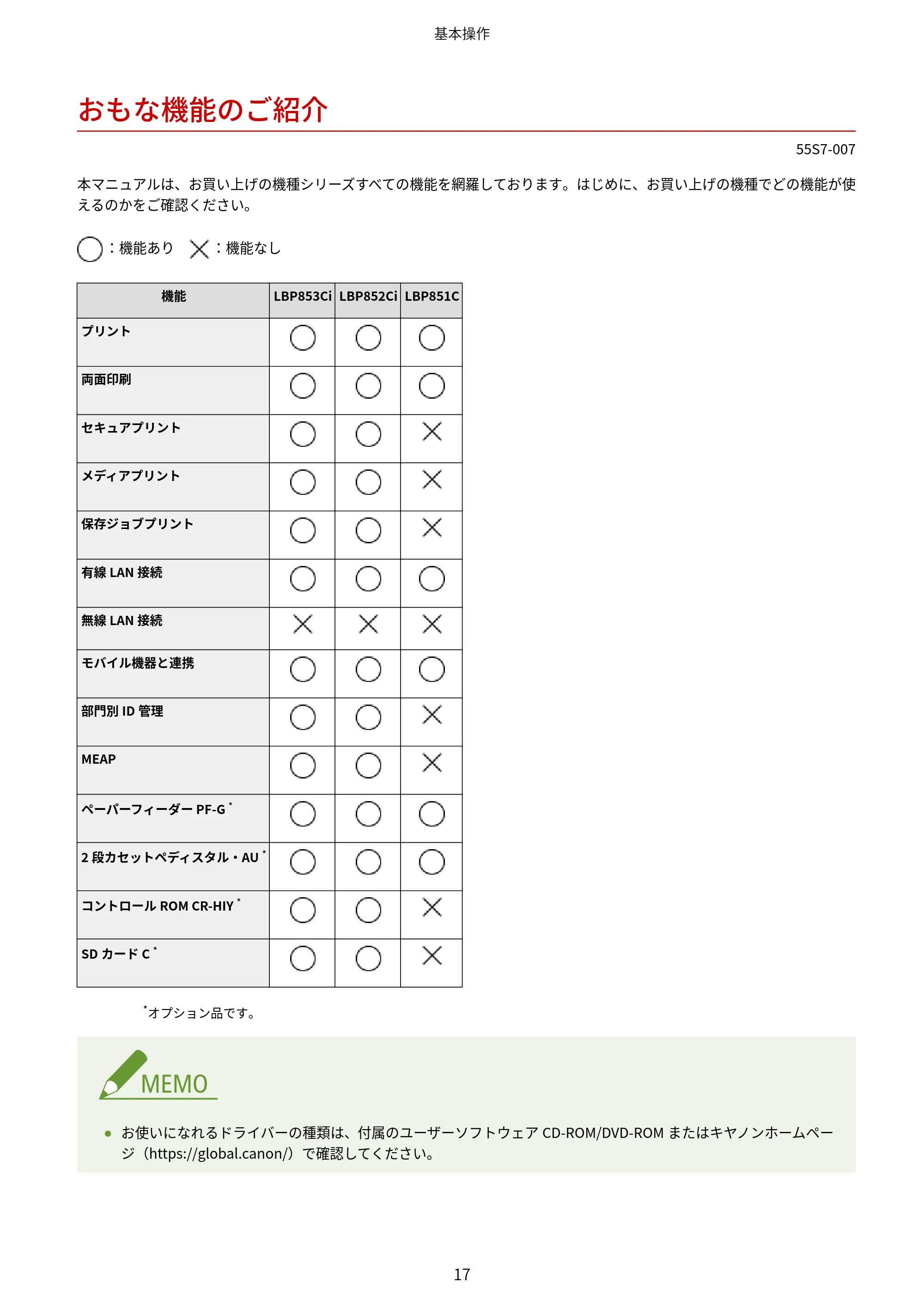Click the コントロール ROM CR-HIY row label
Image resolution: width=924 pixels, height=1307 pixels.
click(158, 906)
